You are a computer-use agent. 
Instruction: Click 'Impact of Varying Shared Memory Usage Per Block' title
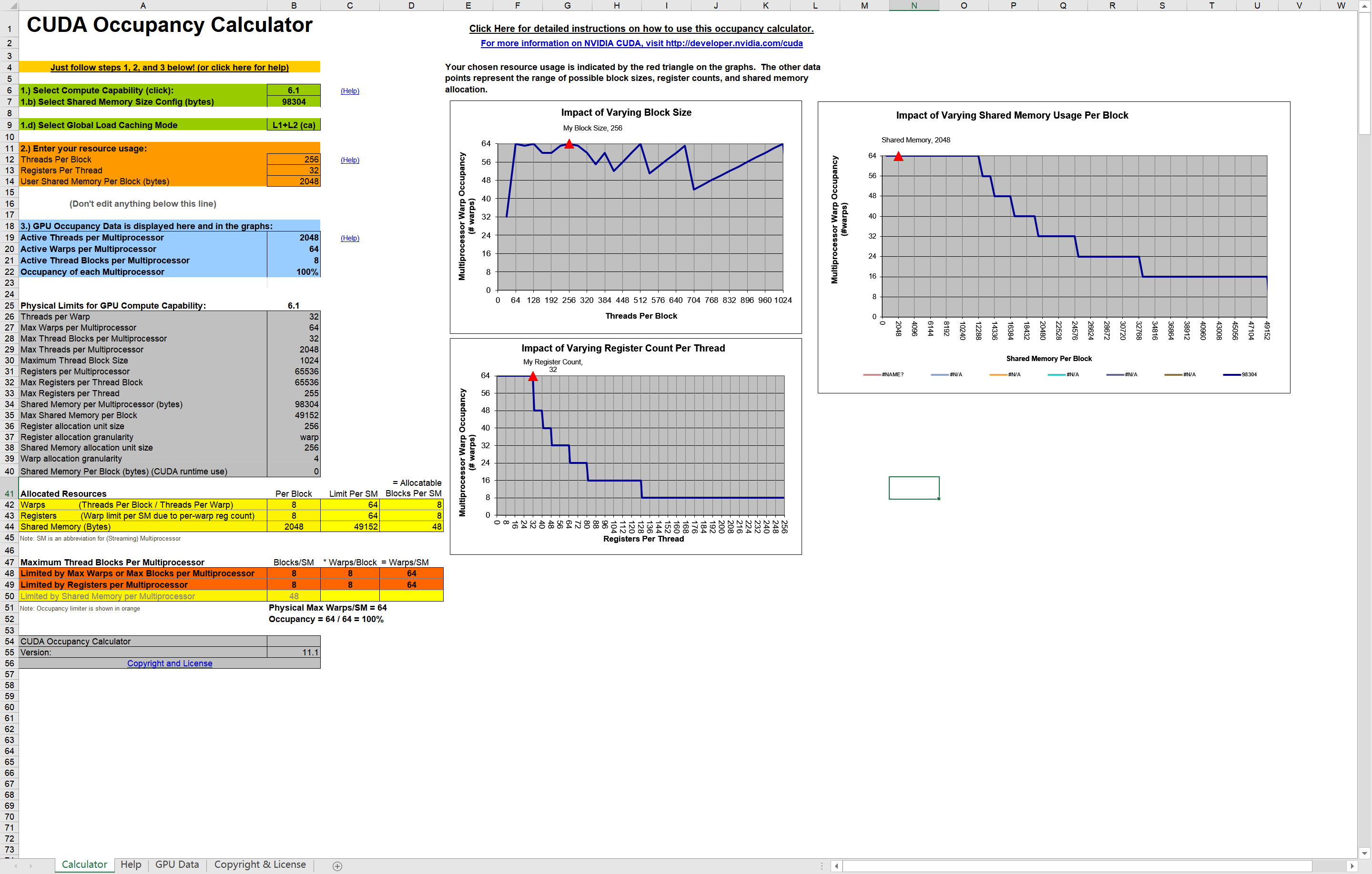coord(1012,115)
